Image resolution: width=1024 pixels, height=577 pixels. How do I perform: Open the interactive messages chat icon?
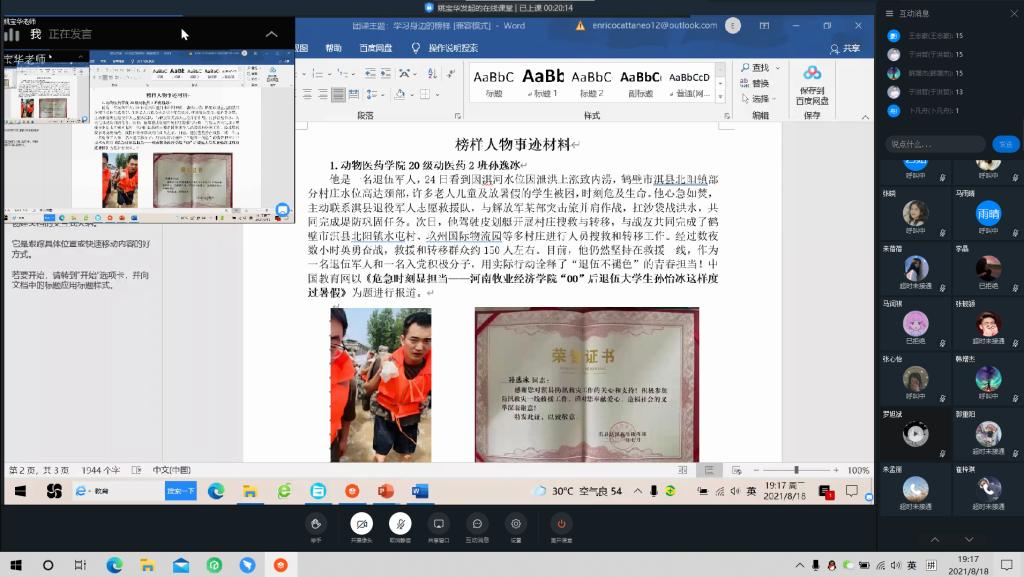coord(477,523)
